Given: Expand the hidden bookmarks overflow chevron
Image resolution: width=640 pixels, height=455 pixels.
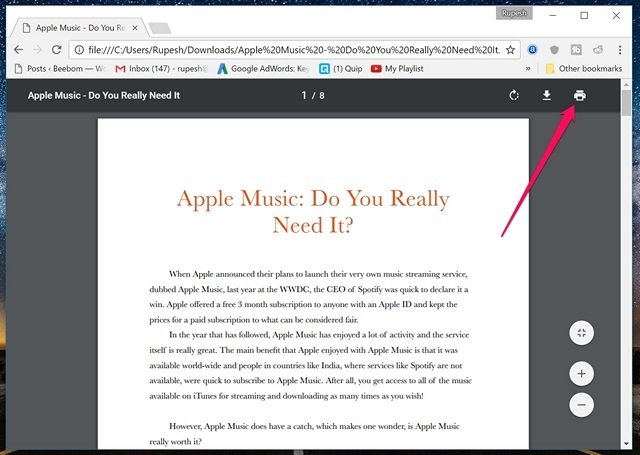Looking at the screenshot, I should [x=528, y=69].
